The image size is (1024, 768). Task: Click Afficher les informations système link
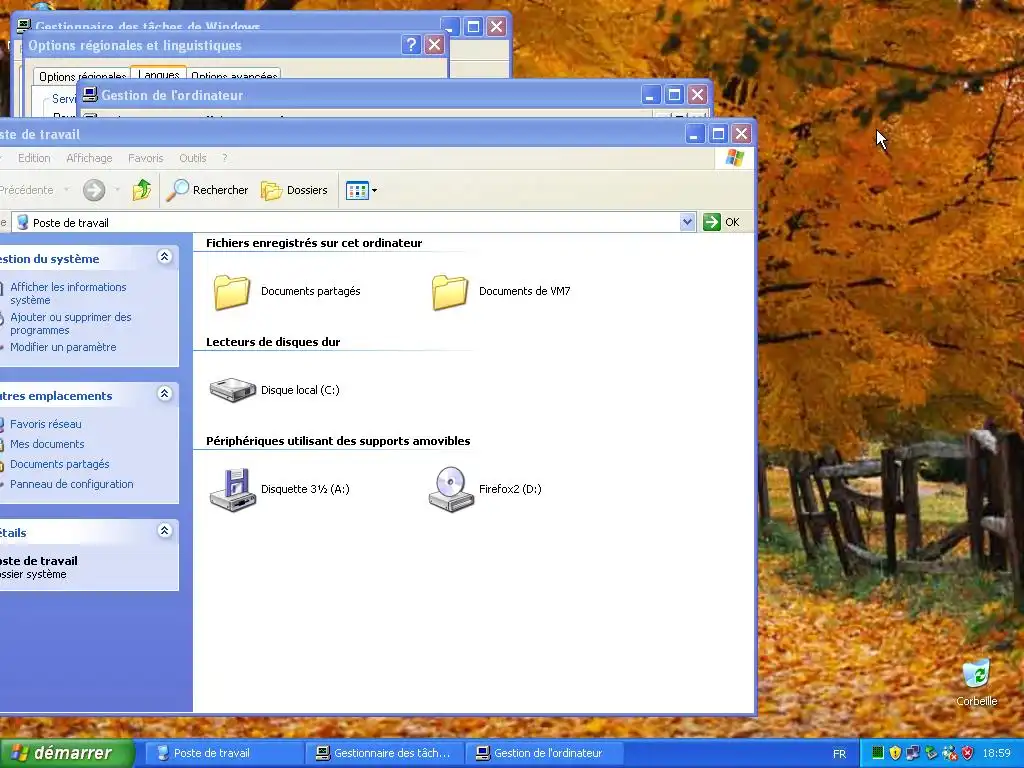coord(68,293)
